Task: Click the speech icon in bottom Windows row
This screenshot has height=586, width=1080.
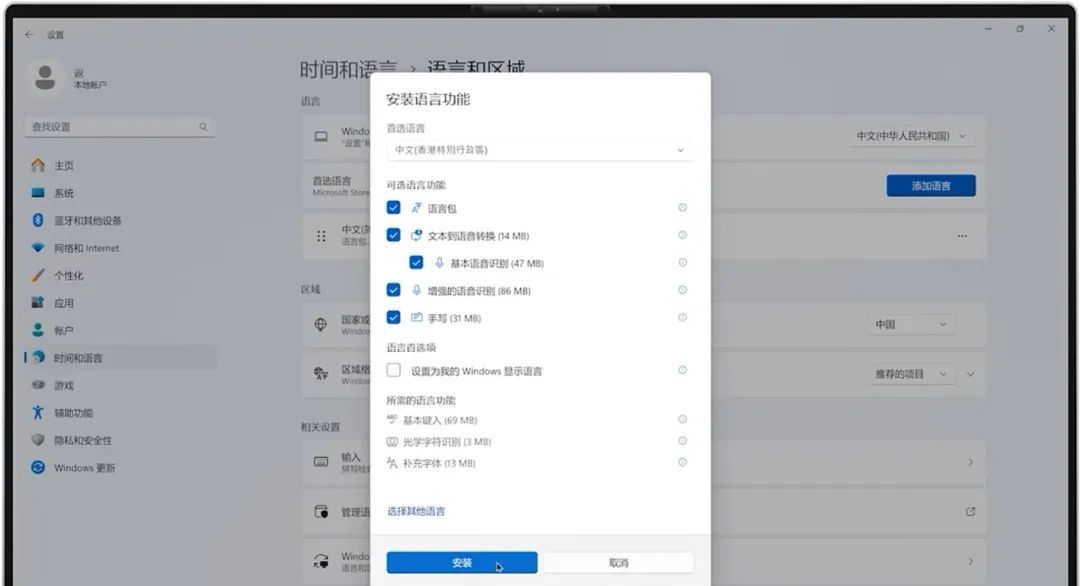Action: click(321, 561)
